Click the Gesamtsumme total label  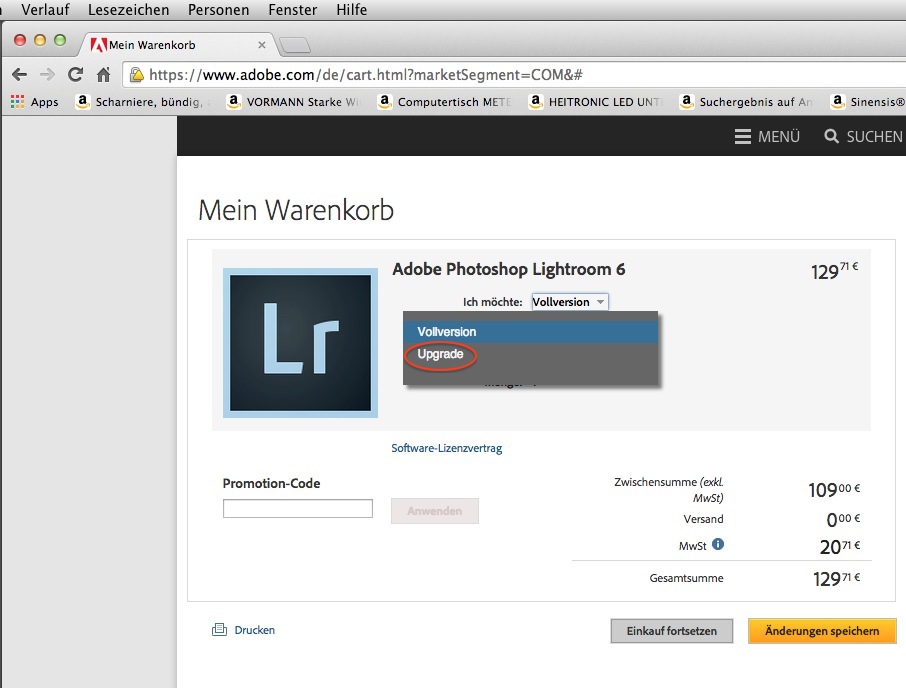(x=686, y=578)
